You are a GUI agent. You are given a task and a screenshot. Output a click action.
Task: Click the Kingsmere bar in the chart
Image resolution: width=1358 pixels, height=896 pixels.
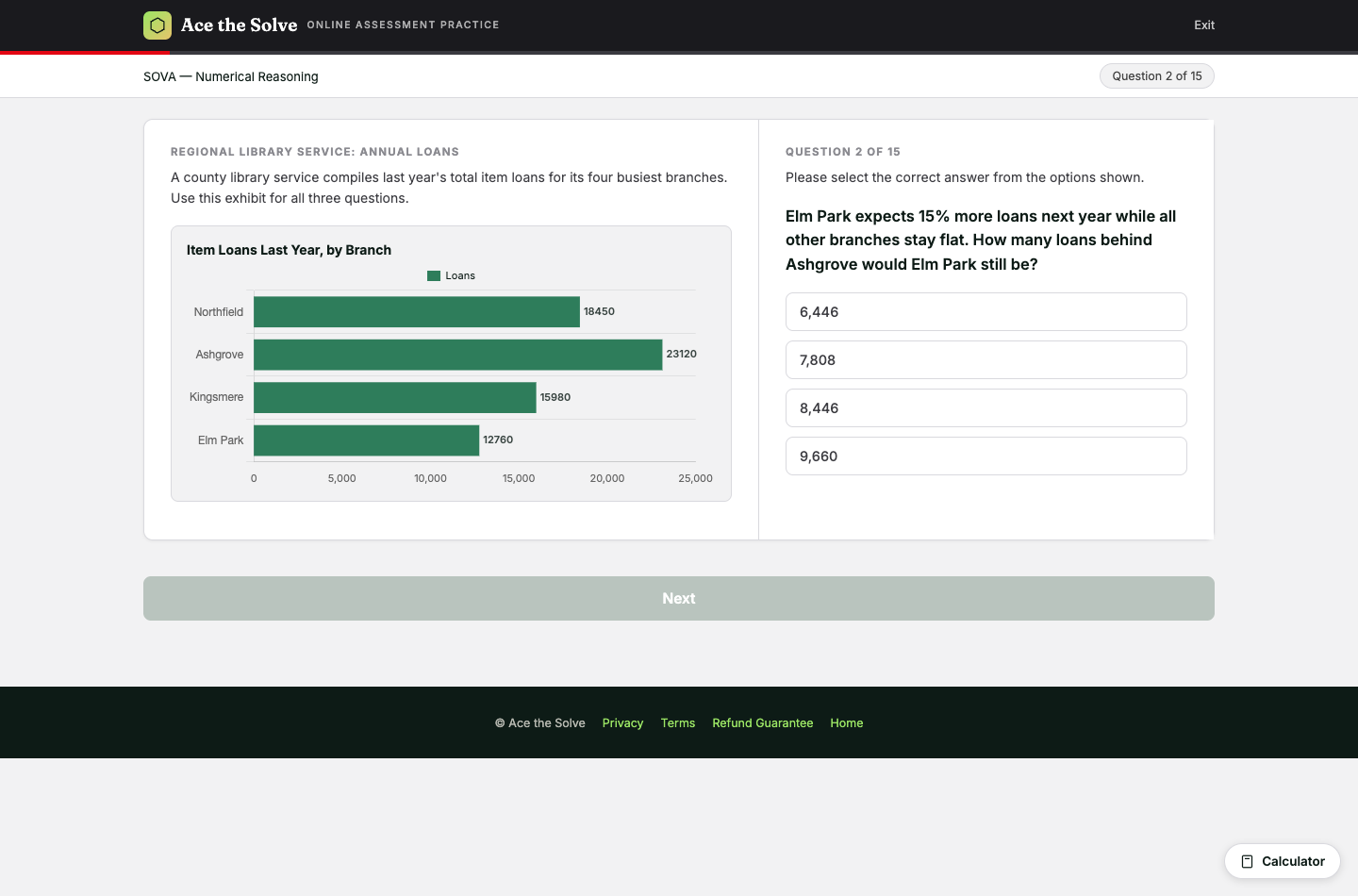(x=395, y=397)
